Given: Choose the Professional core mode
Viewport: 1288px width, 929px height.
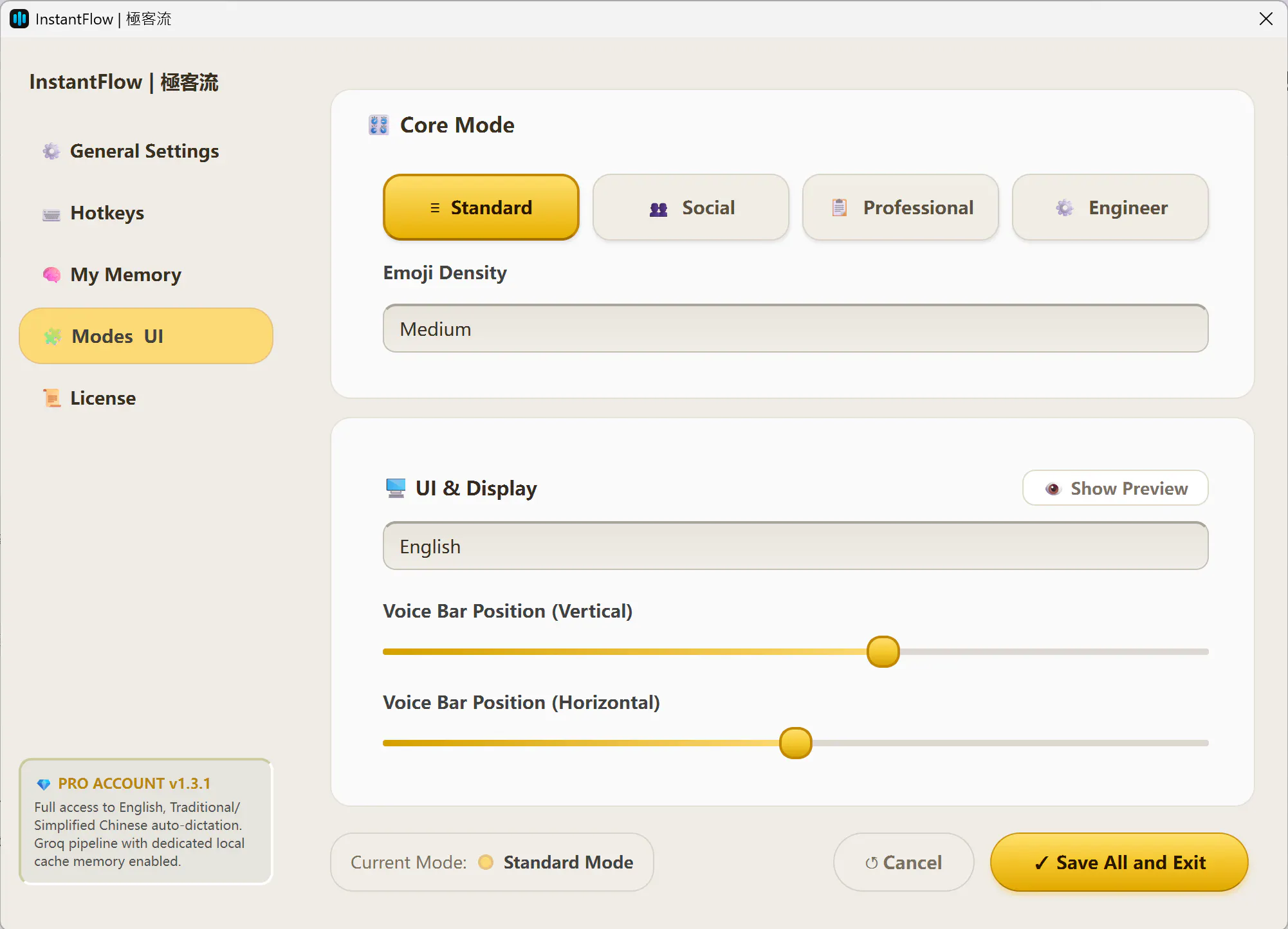Looking at the screenshot, I should click(901, 207).
